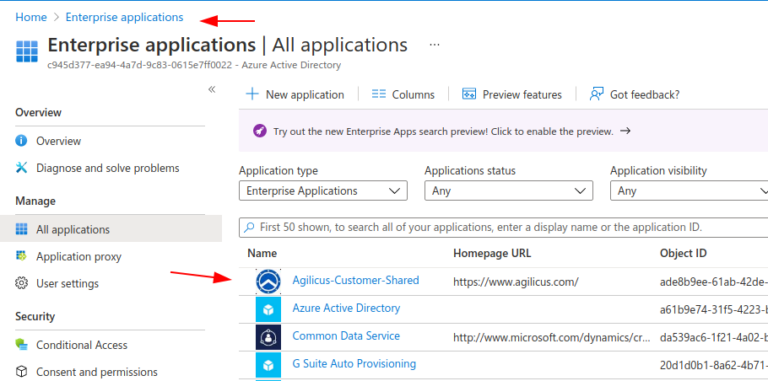The height and width of the screenshot is (381, 768).
Task: Click the Got feedback person icon
Action: tap(596, 94)
